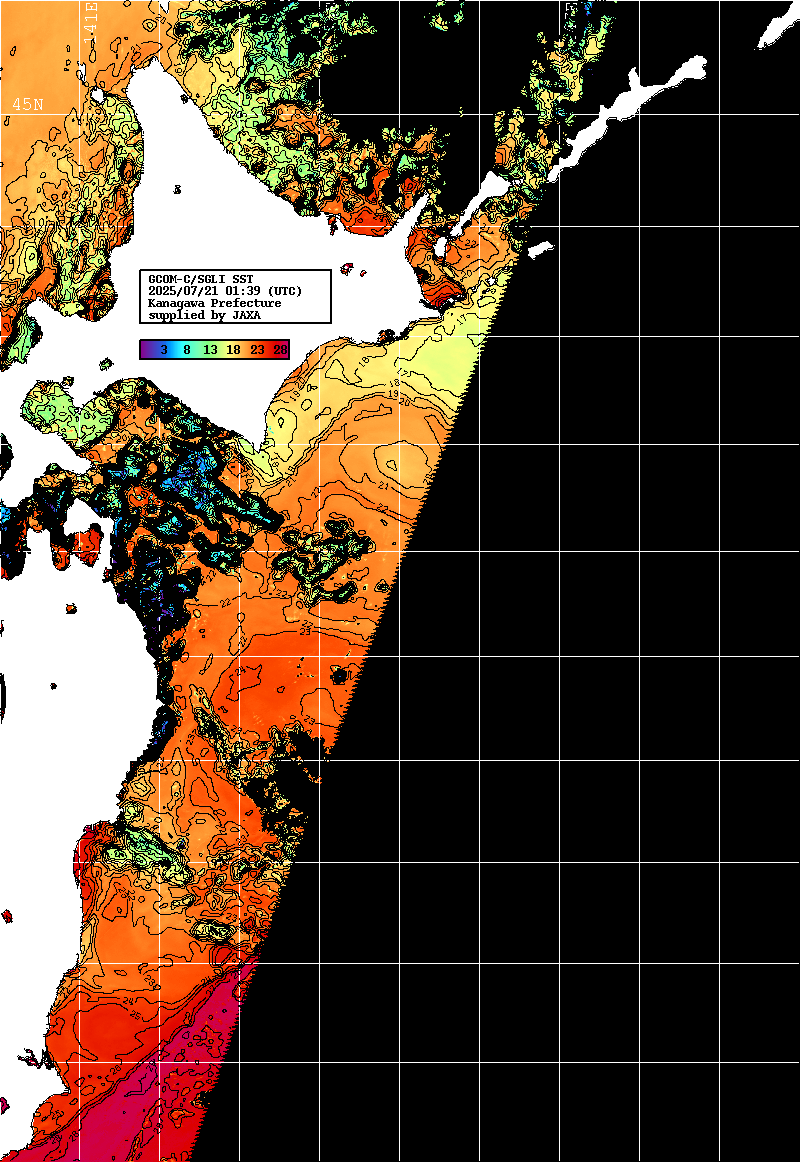Click the '3' value on the color scale
This screenshot has height=1162, width=800.
pos(164,350)
